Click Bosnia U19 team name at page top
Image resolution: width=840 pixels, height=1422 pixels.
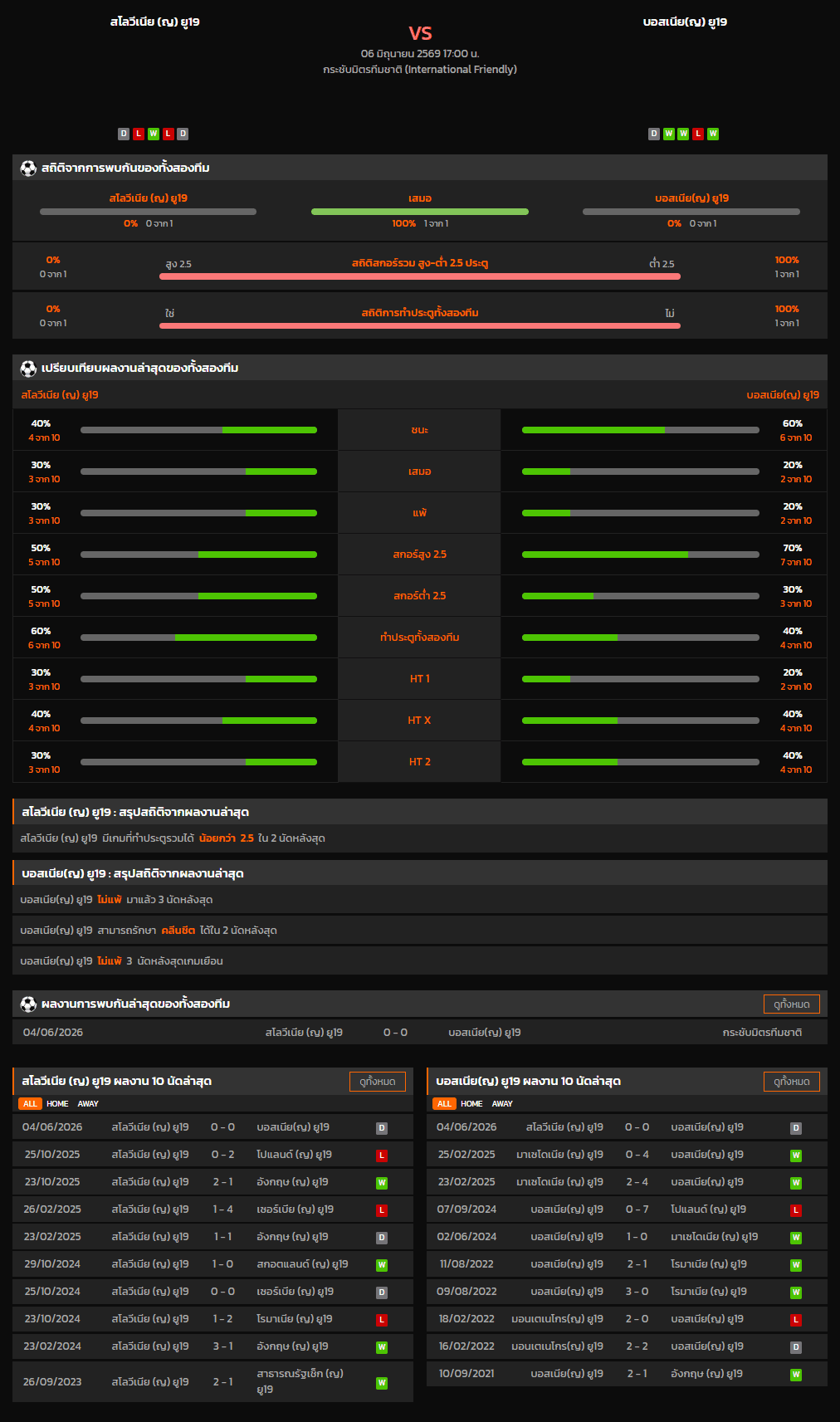tap(685, 22)
